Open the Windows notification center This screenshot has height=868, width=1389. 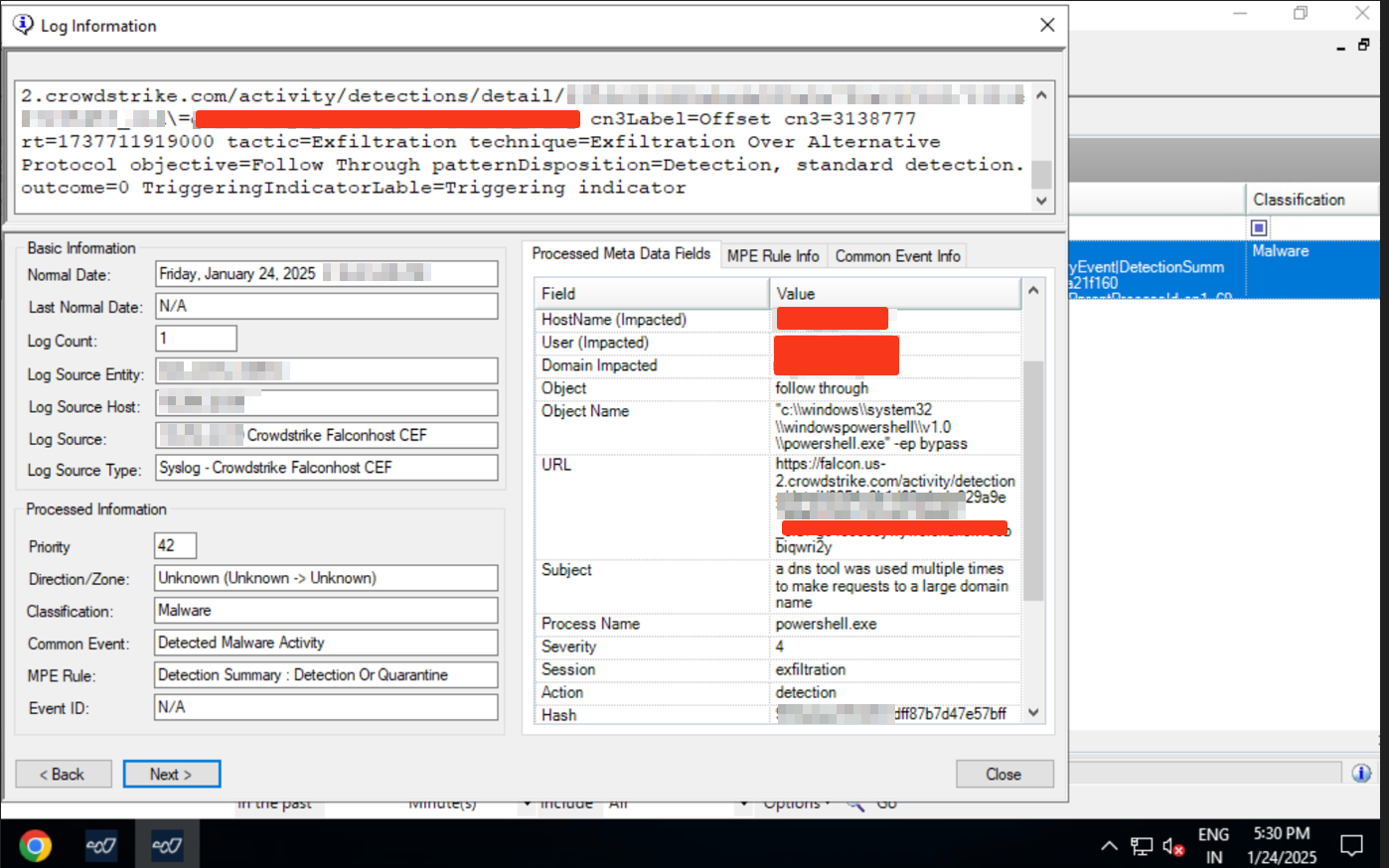click(1352, 845)
